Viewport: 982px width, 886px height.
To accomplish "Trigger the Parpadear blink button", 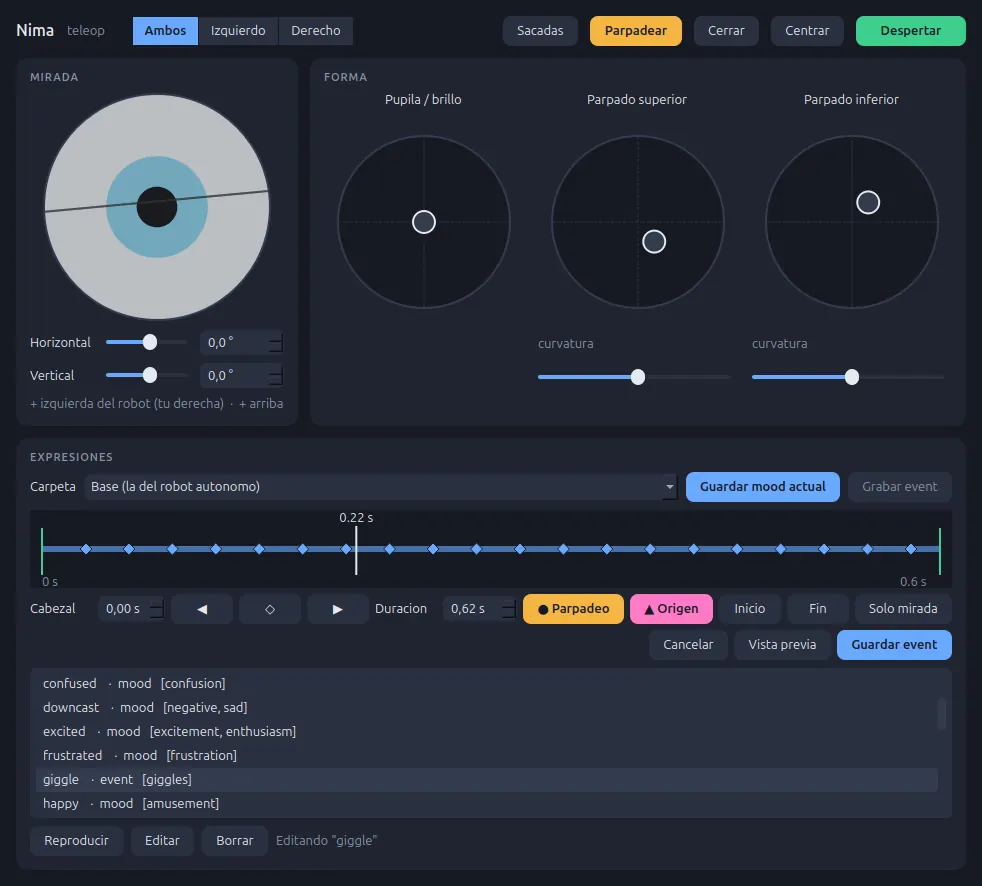I will pos(636,31).
